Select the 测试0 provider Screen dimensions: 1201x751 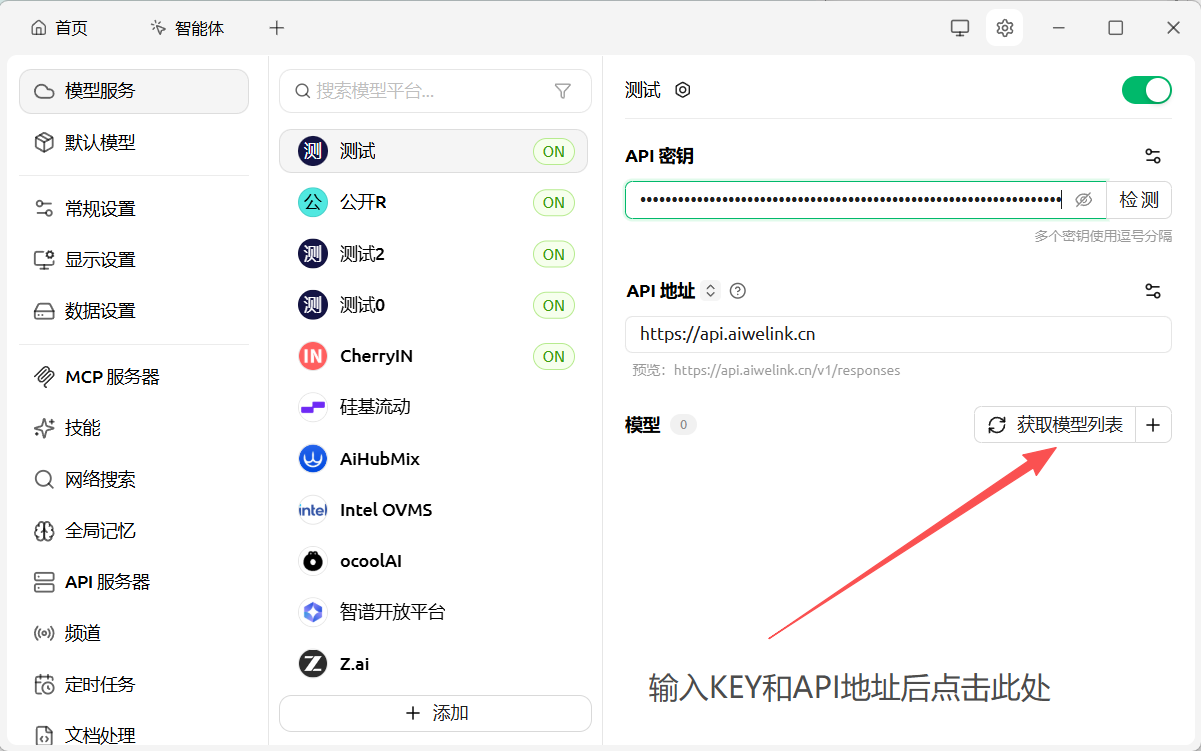[433, 305]
